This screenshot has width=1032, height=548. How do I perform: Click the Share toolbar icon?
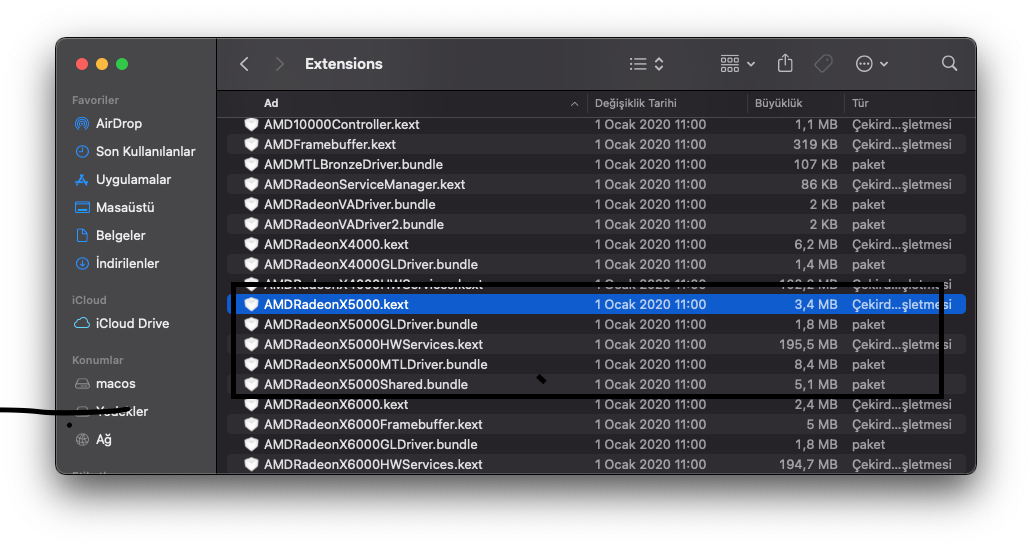785,63
